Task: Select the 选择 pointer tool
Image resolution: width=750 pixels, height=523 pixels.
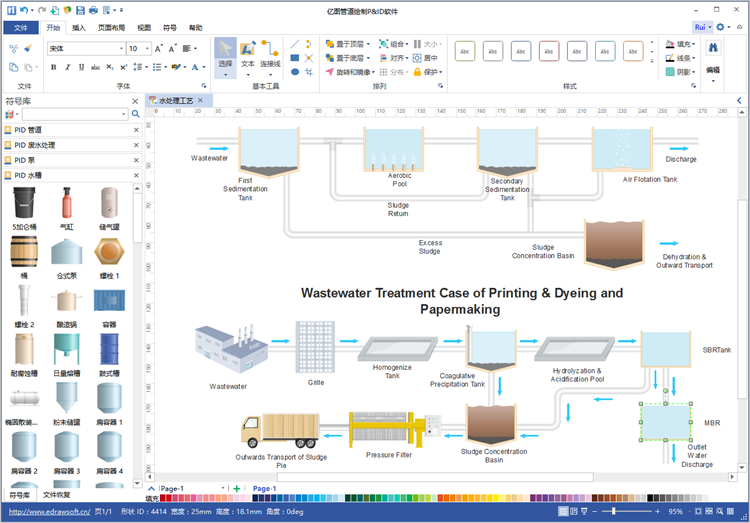Action: point(225,54)
